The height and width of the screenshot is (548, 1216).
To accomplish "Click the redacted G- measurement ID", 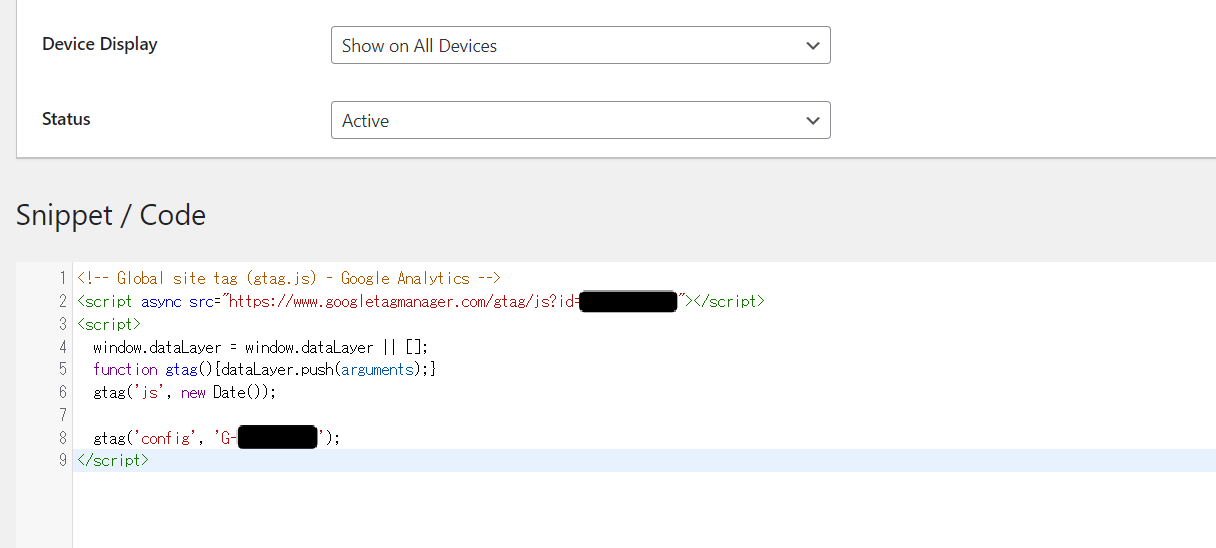I will click(277, 438).
